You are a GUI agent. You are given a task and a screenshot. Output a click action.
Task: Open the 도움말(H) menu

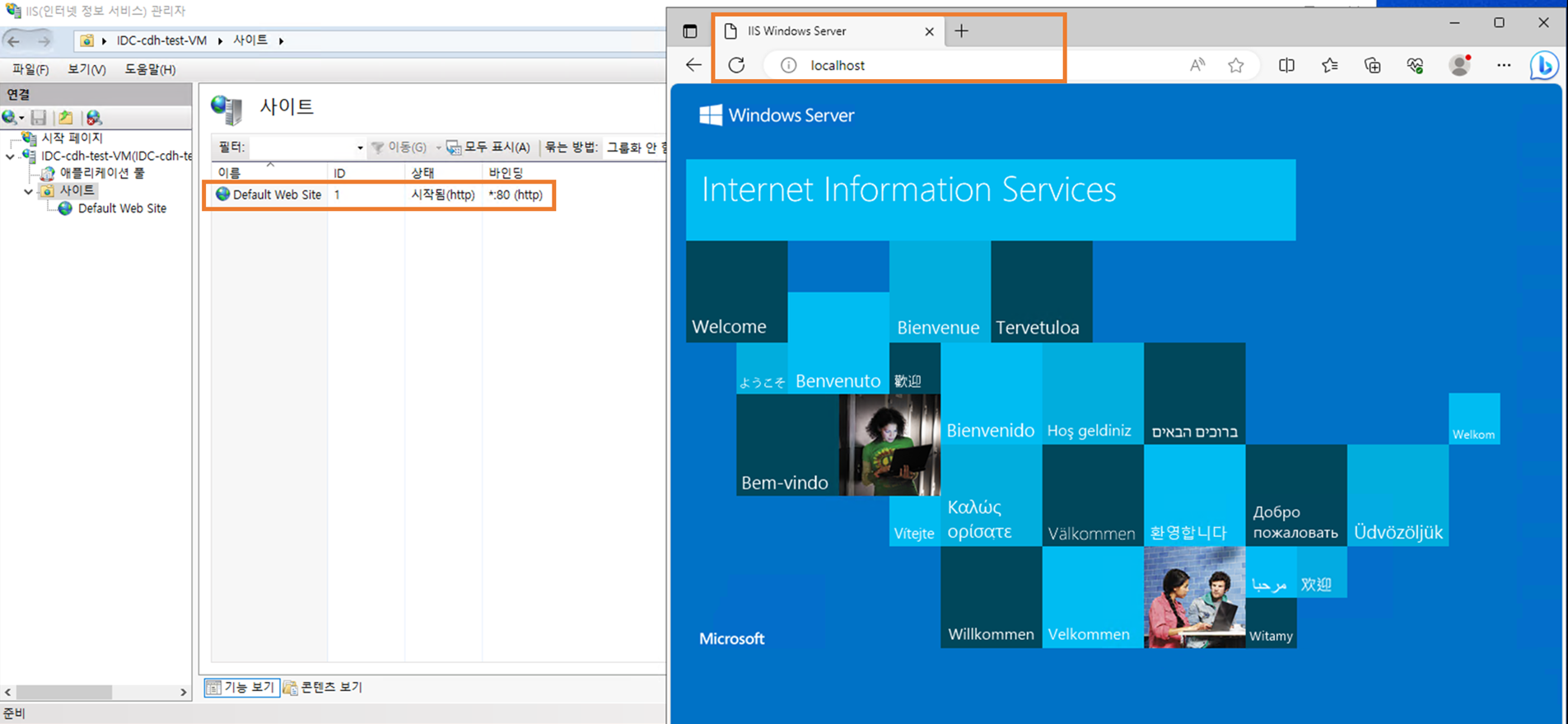click(x=150, y=69)
